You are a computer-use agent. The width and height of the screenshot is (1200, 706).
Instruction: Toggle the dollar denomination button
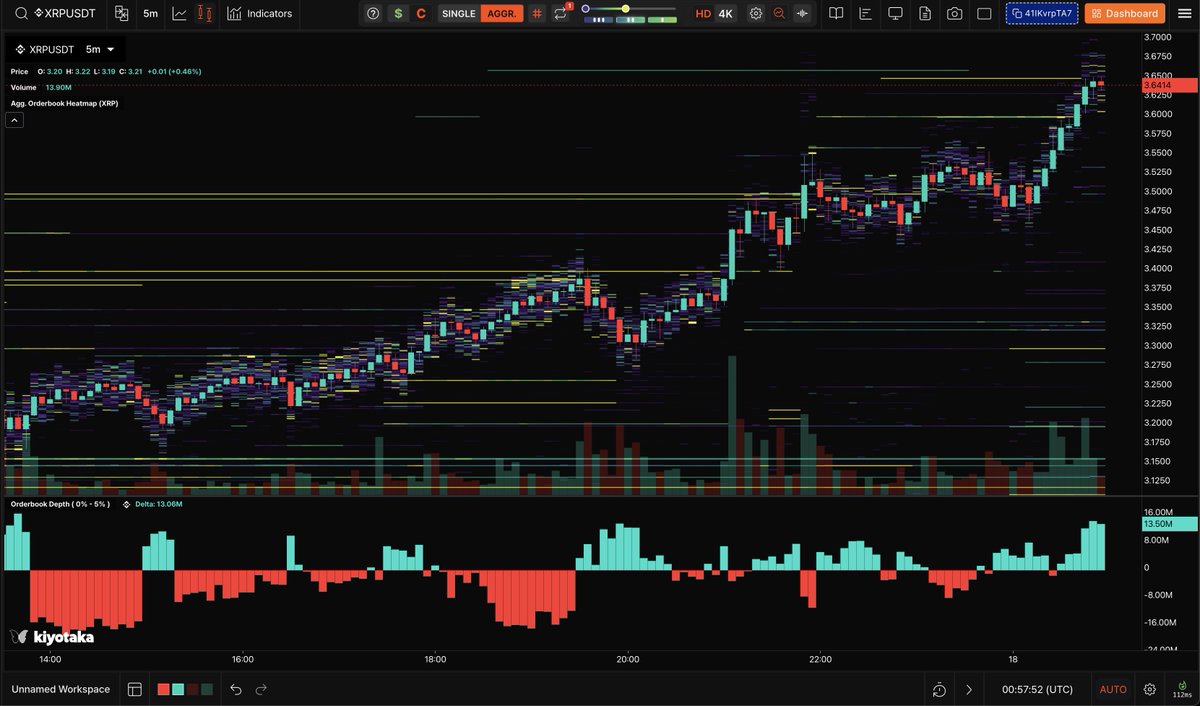[x=399, y=14]
